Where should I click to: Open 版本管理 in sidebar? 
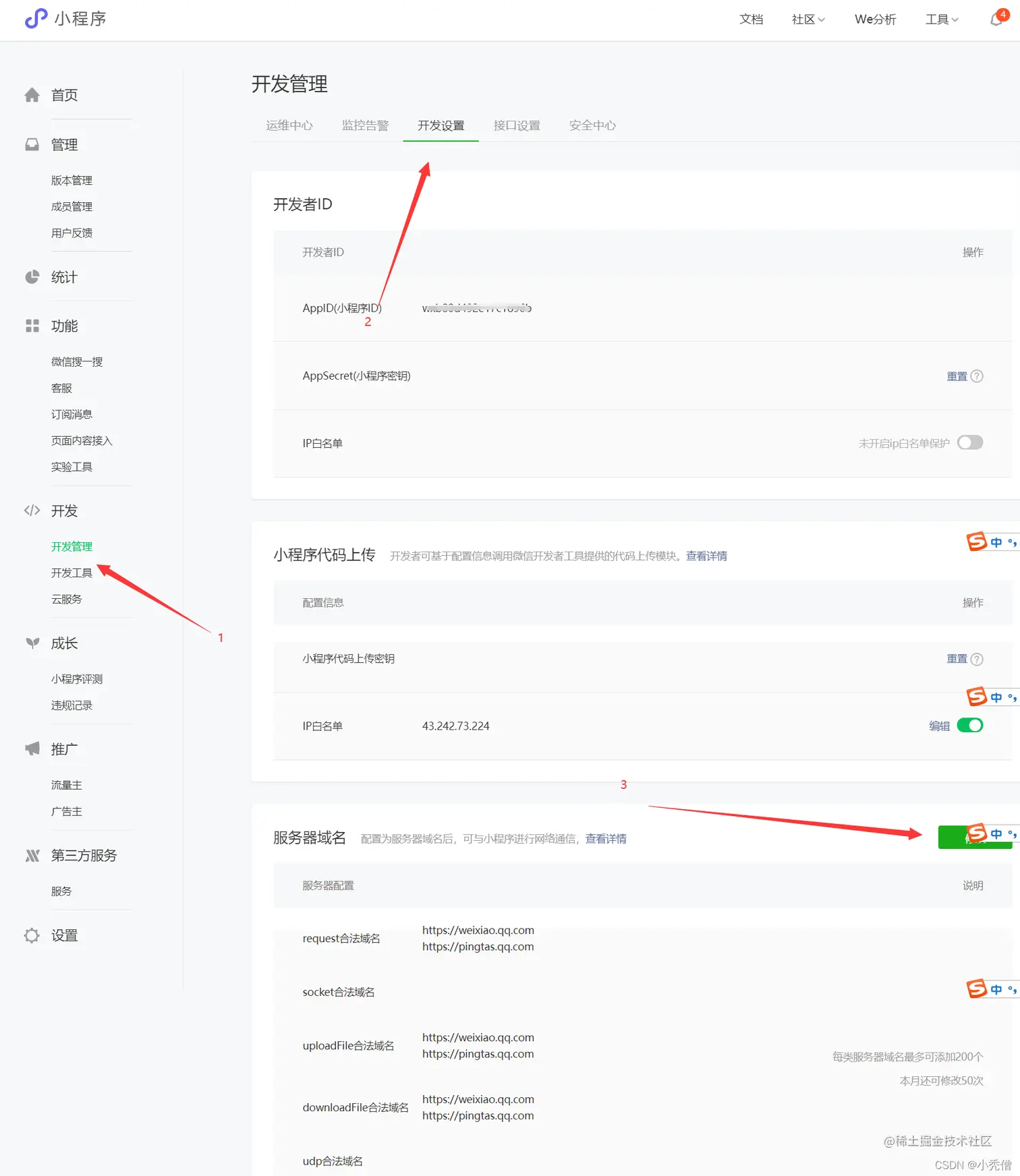tap(72, 180)
